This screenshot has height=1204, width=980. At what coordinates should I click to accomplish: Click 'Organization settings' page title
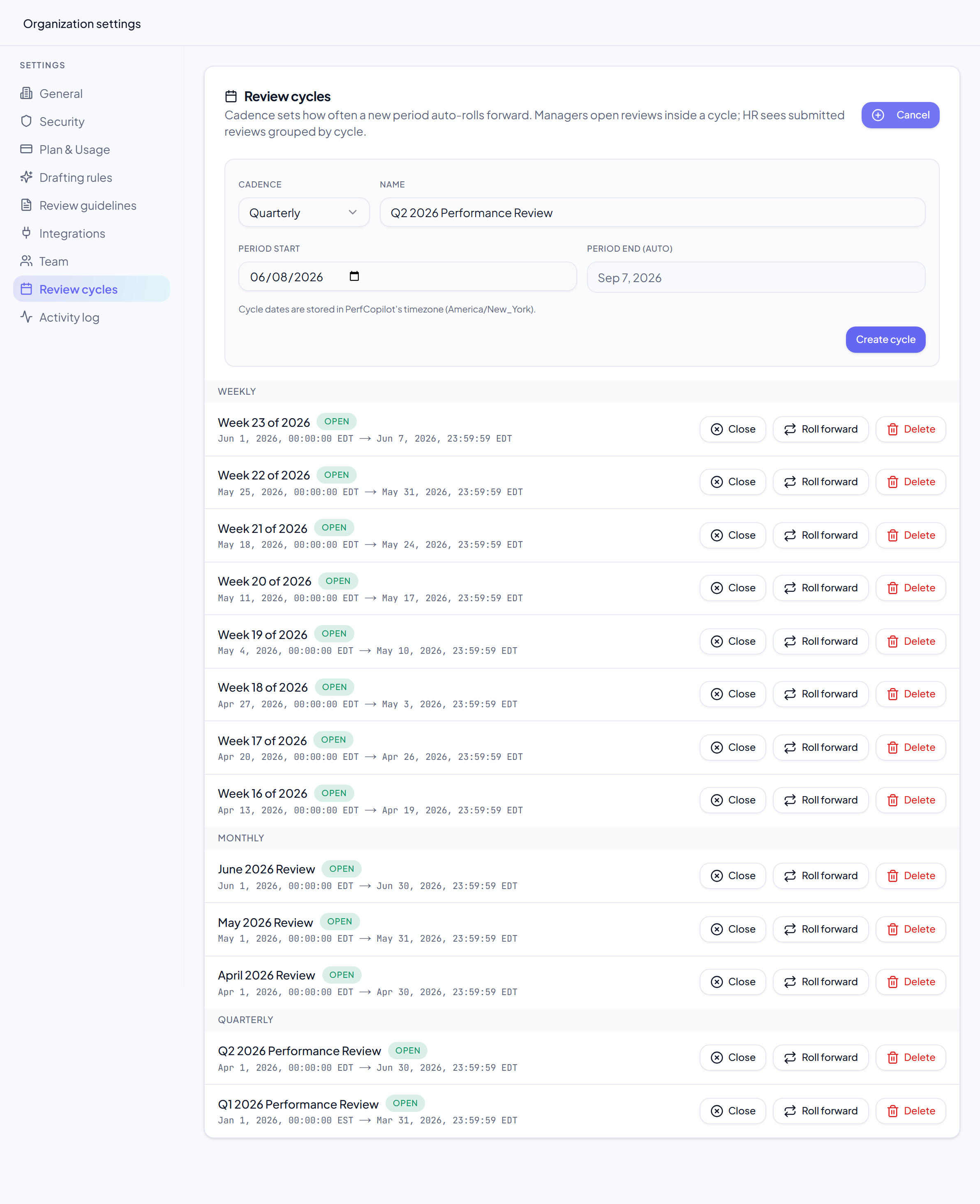pos(82,24)
